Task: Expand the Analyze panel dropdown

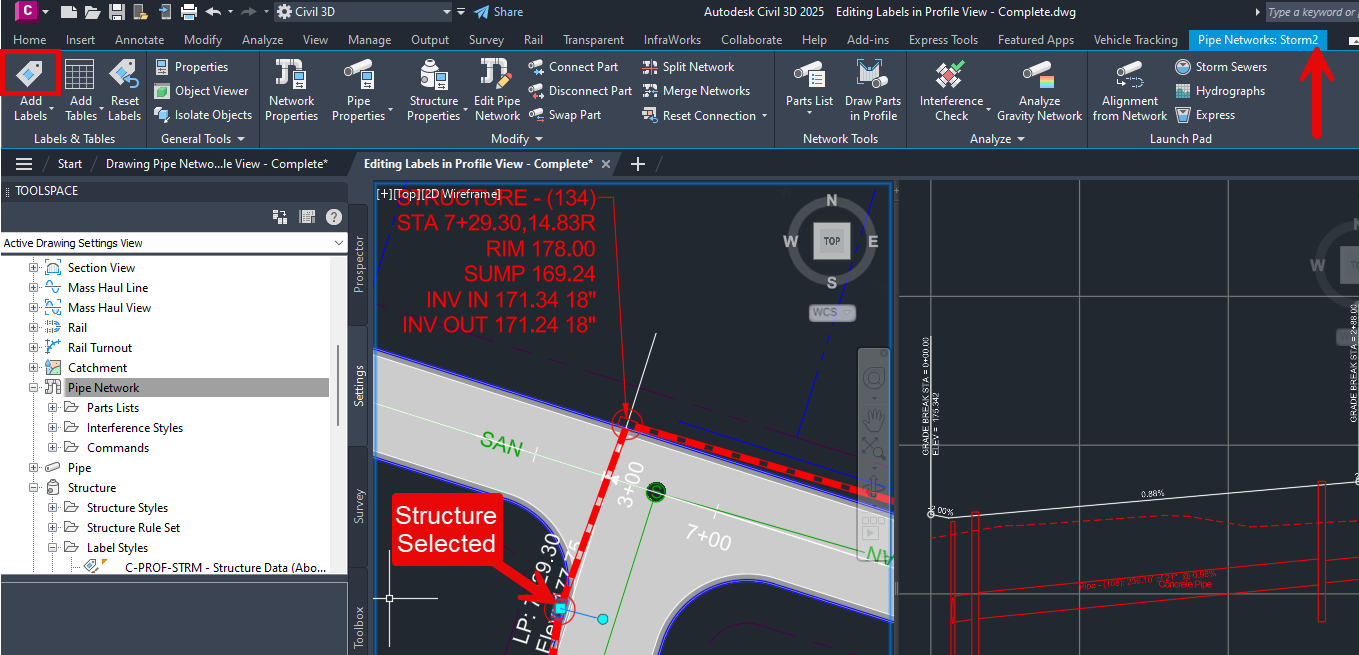Action: (997, 139)
